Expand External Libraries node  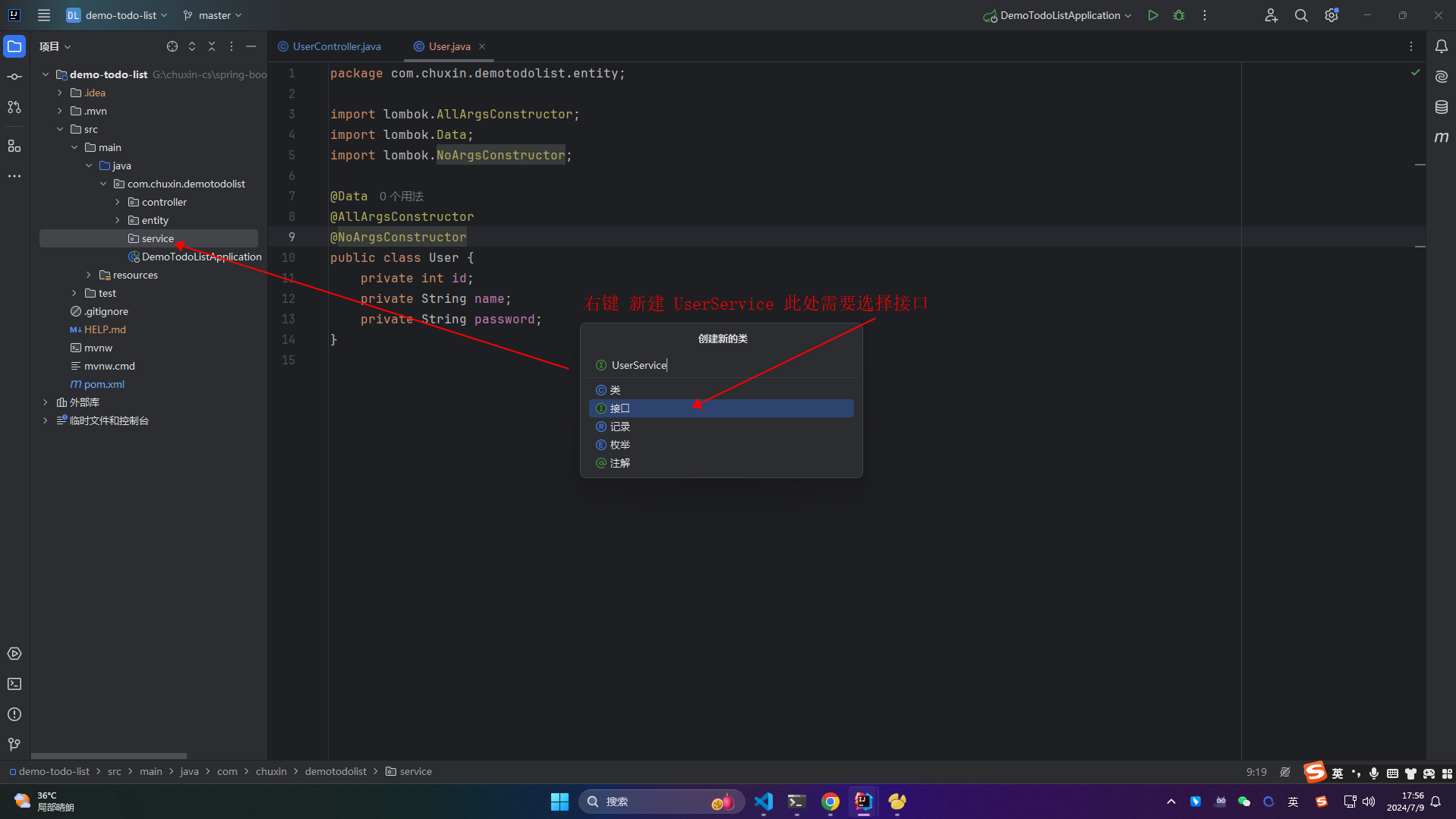point(46,402)
